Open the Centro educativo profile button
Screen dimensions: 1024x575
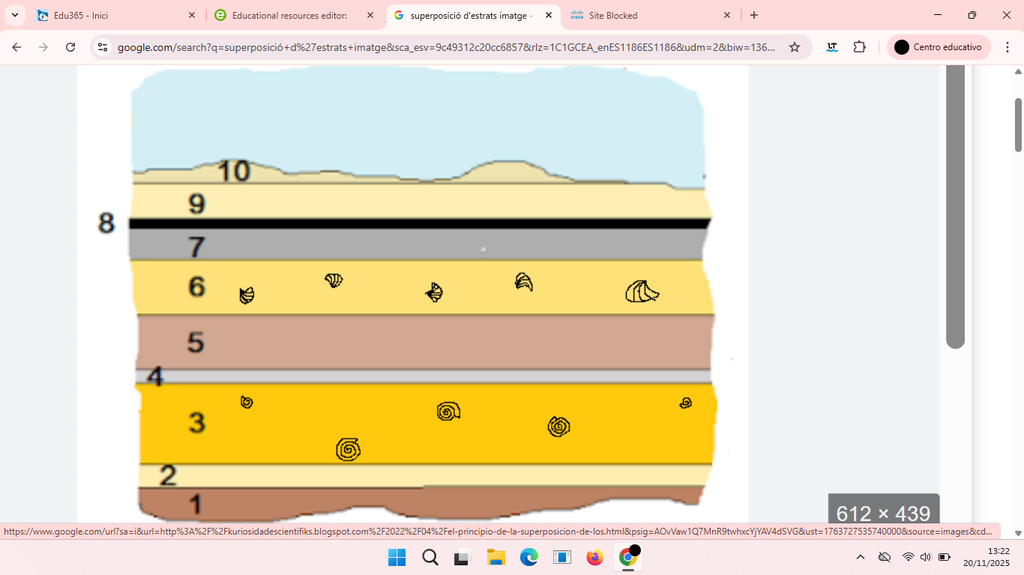coord(938,47)
